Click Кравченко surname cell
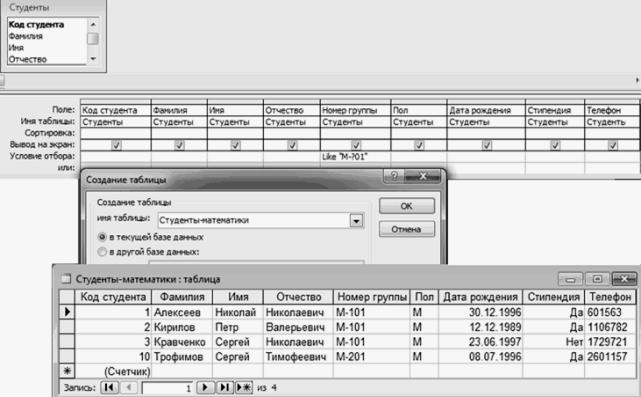 pyautogui.click(x=182, y=342)
